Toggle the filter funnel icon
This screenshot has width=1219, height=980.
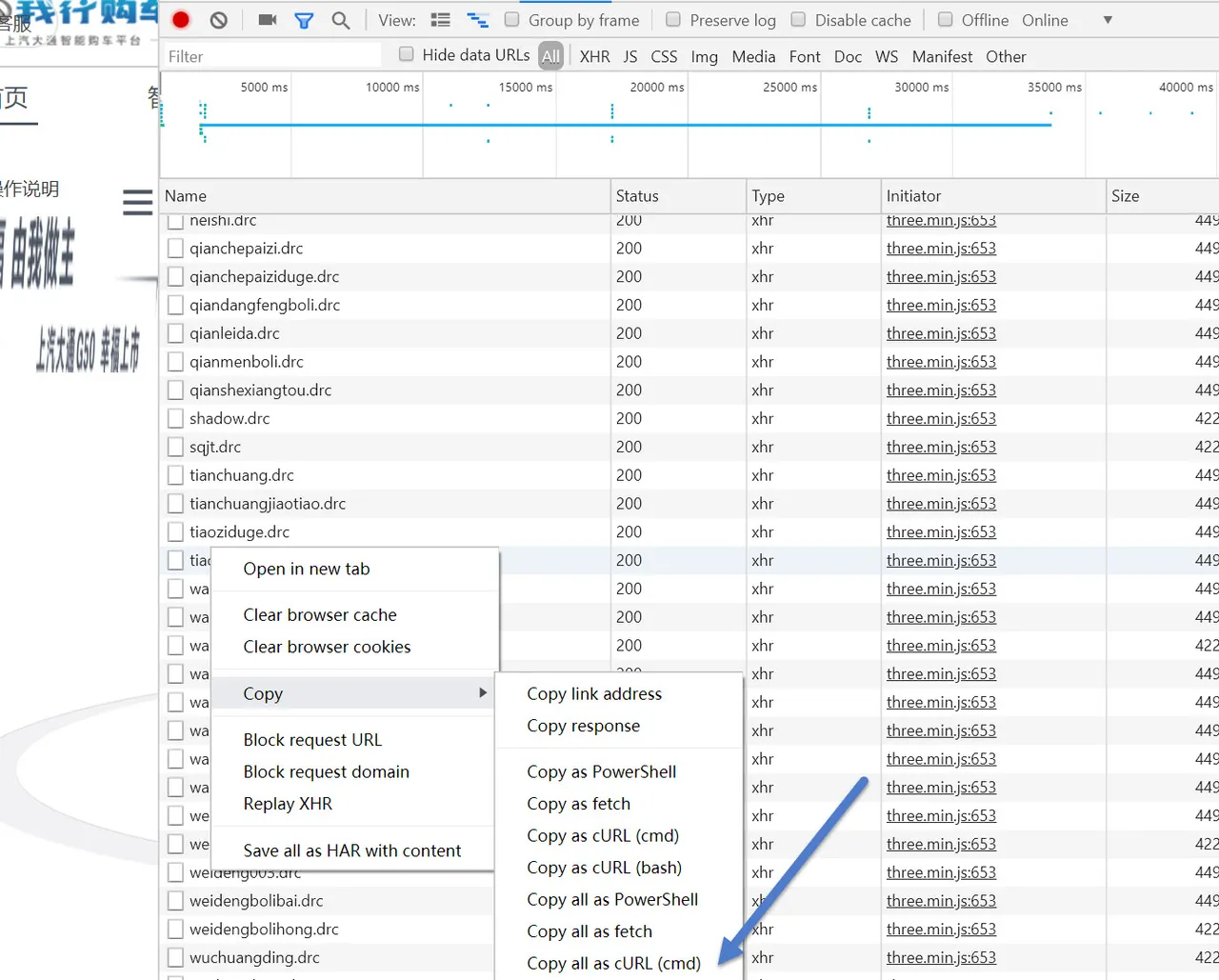pyautogui.click(x=304, y=20)
